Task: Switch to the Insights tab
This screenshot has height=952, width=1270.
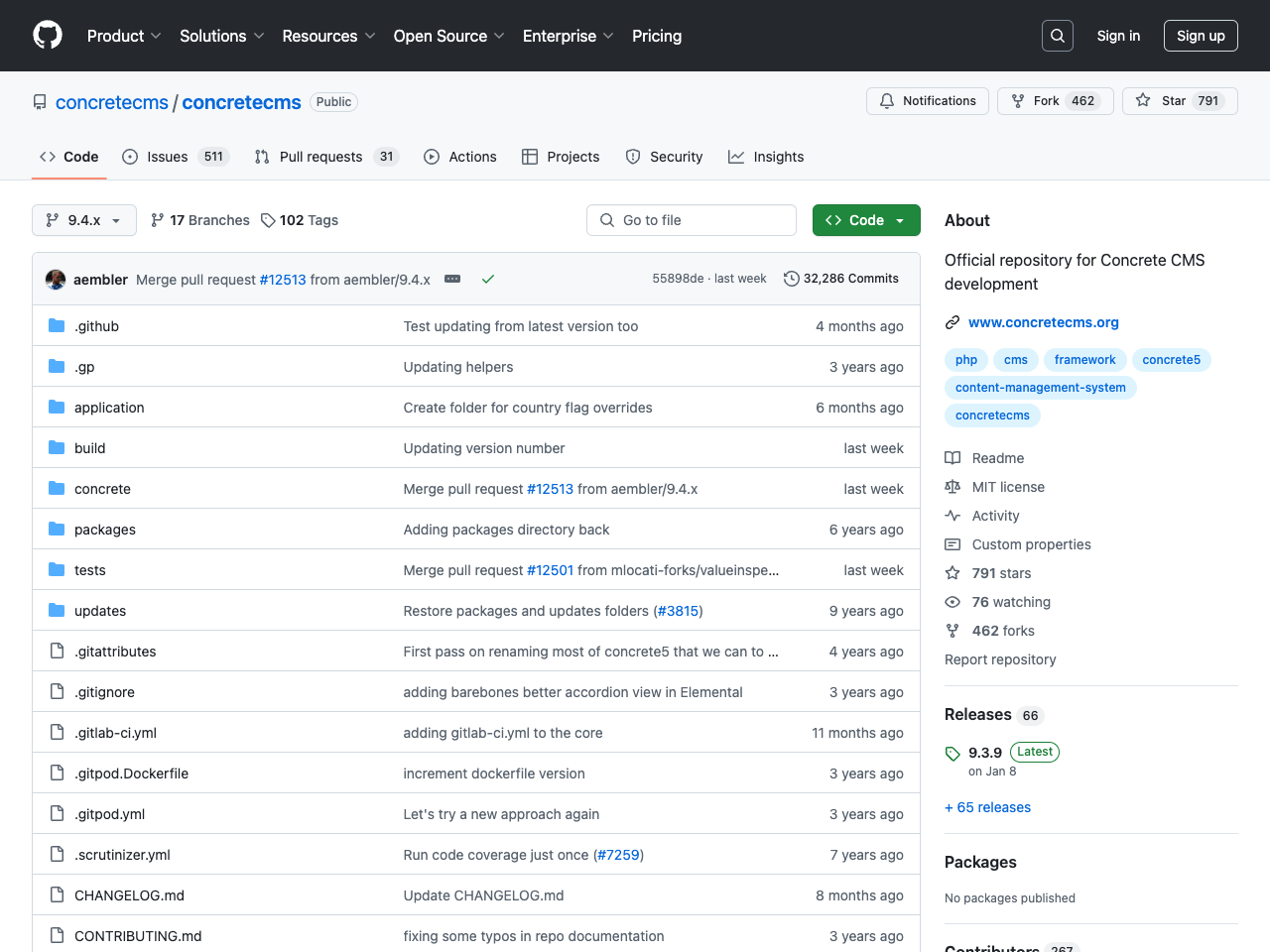Action: [766, 157]
